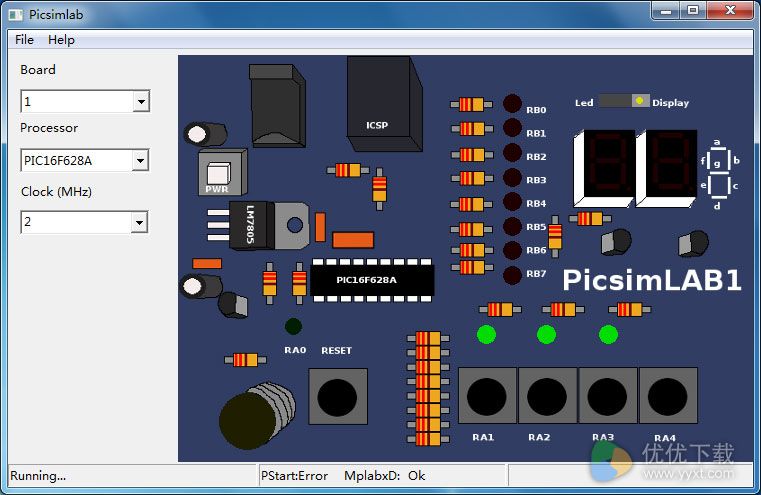
Task: Click the PIC16F628A chip on board
Action: (x=372, y=280)
